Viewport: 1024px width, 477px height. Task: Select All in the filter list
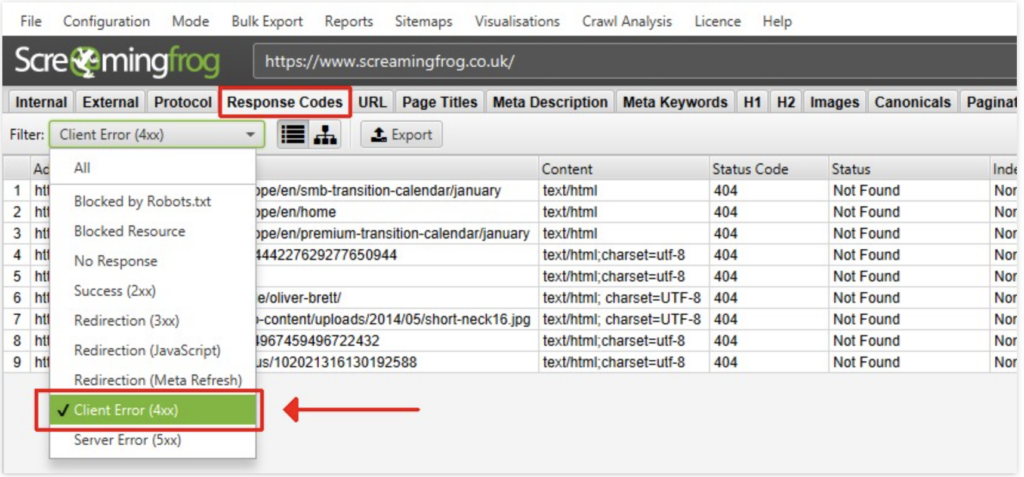[82, 168]
